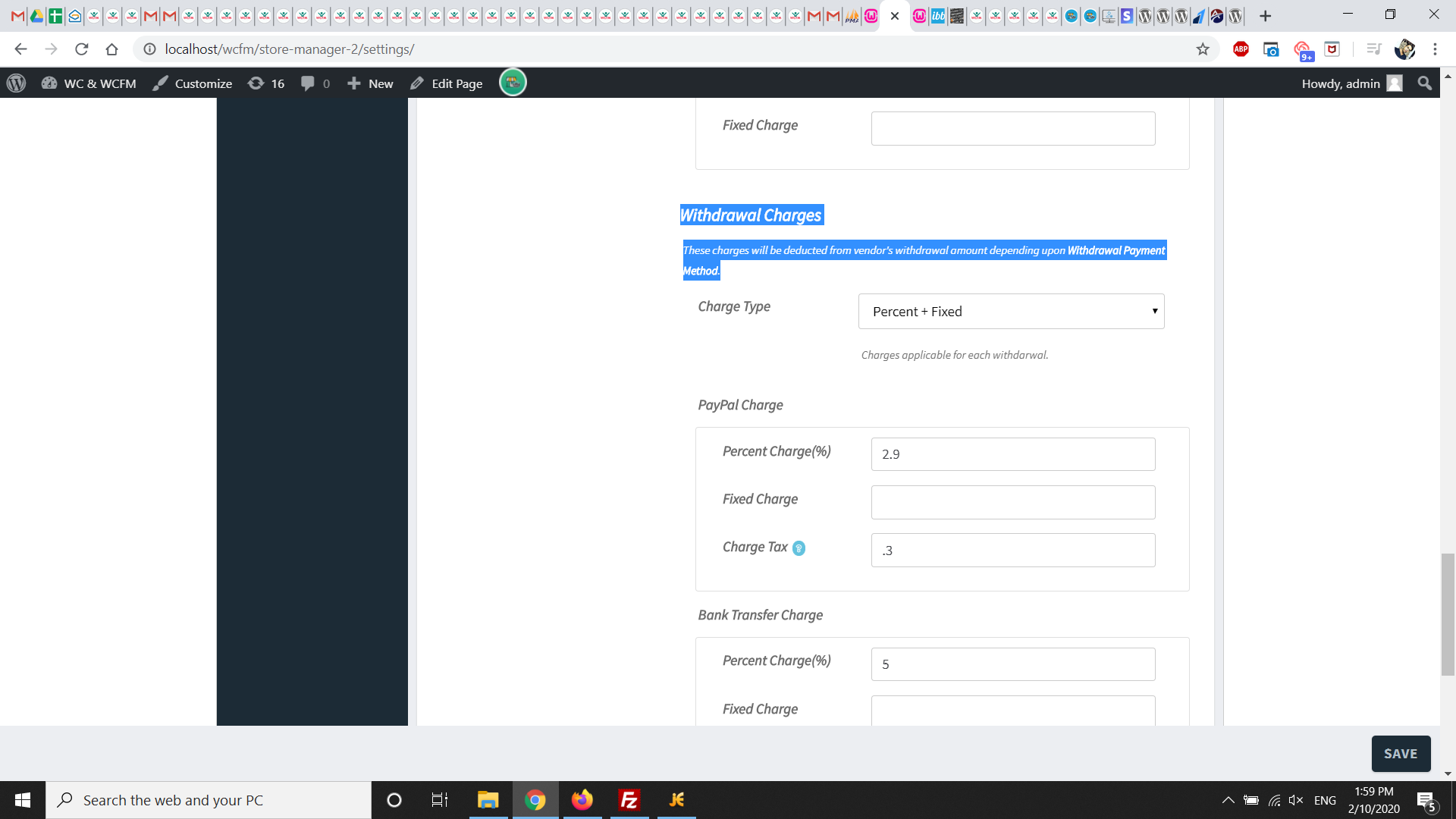This screenshot has width=1456, height=819.
Task: Click the Charge Tax help icon
Action: (799, 548)
